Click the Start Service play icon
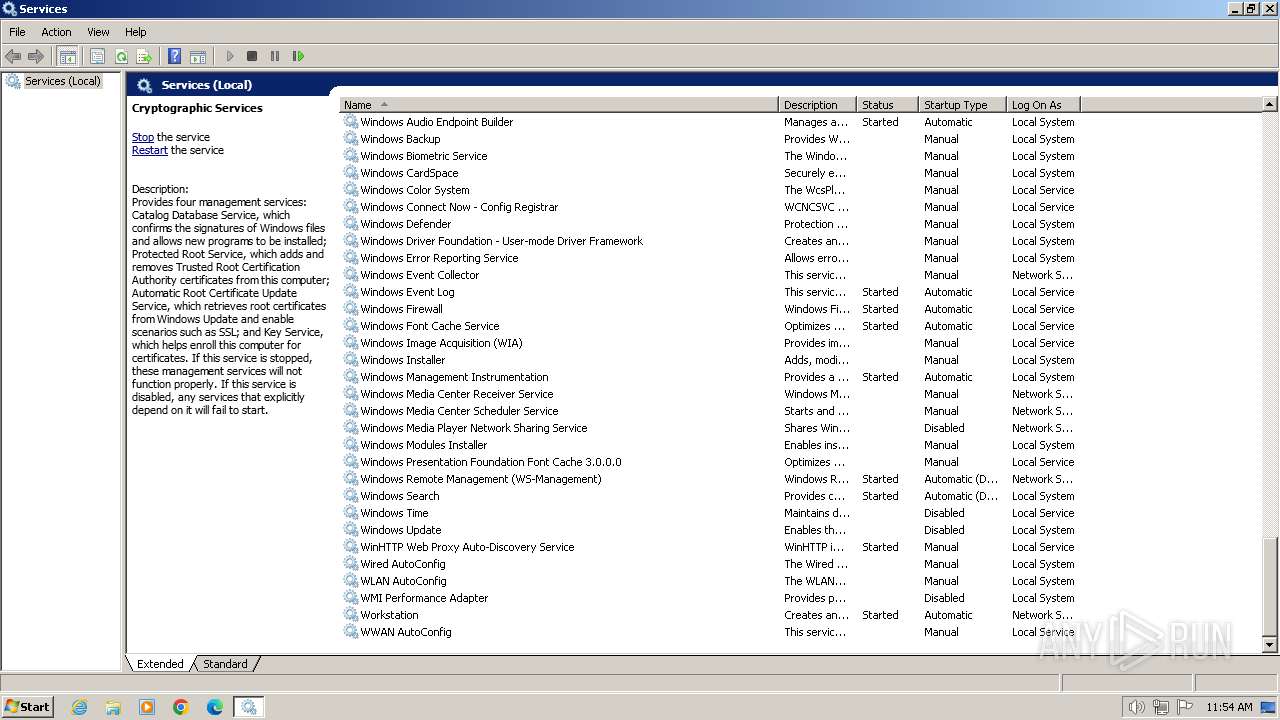 point(230,57)
